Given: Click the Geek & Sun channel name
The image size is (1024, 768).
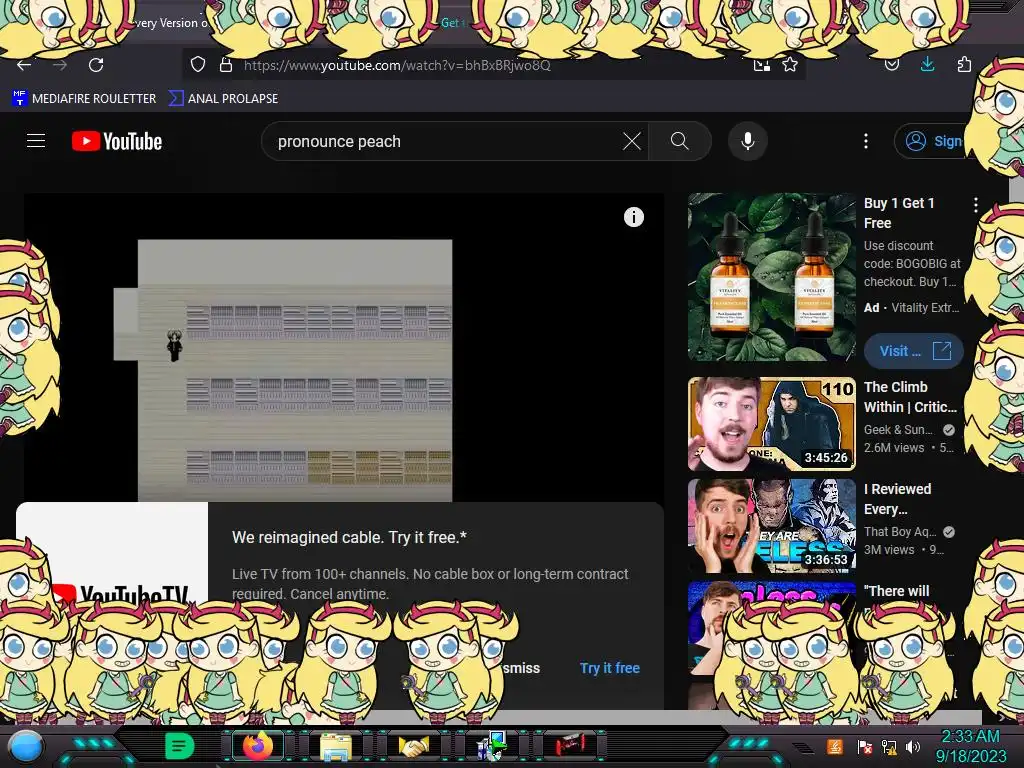Looking at the screenshot, I should [898, 430].
